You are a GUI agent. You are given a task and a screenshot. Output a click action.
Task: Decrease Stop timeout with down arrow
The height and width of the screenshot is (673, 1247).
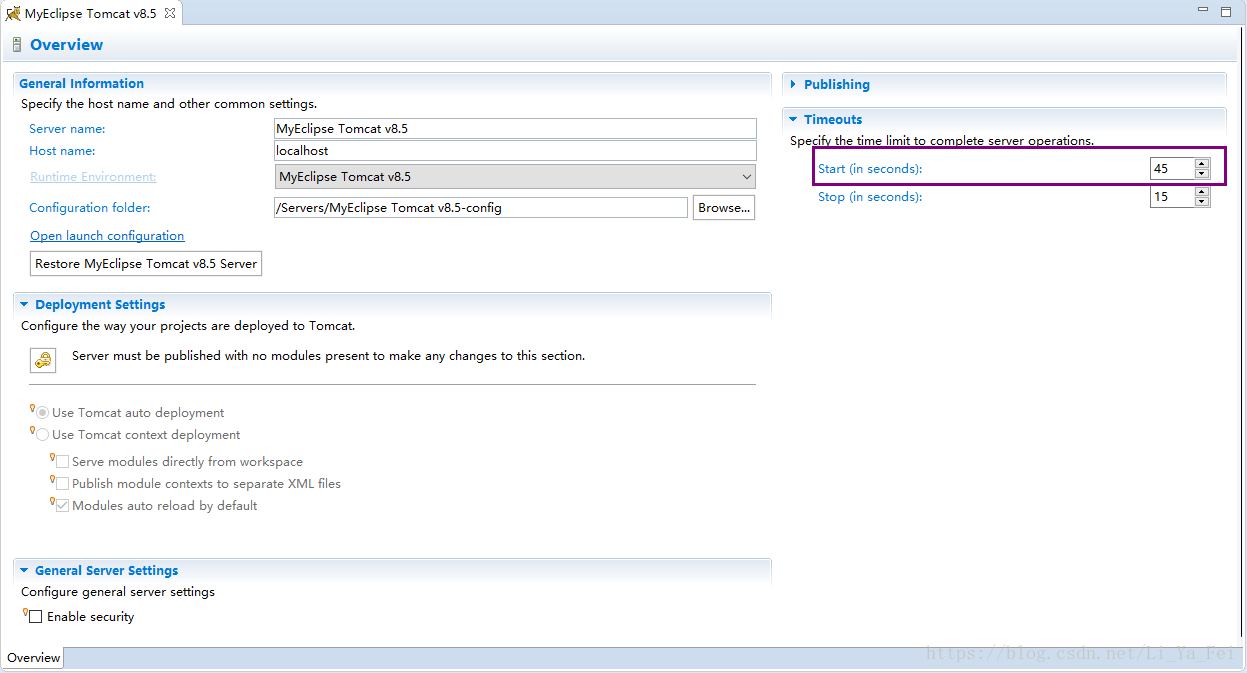coord(1202,202)
